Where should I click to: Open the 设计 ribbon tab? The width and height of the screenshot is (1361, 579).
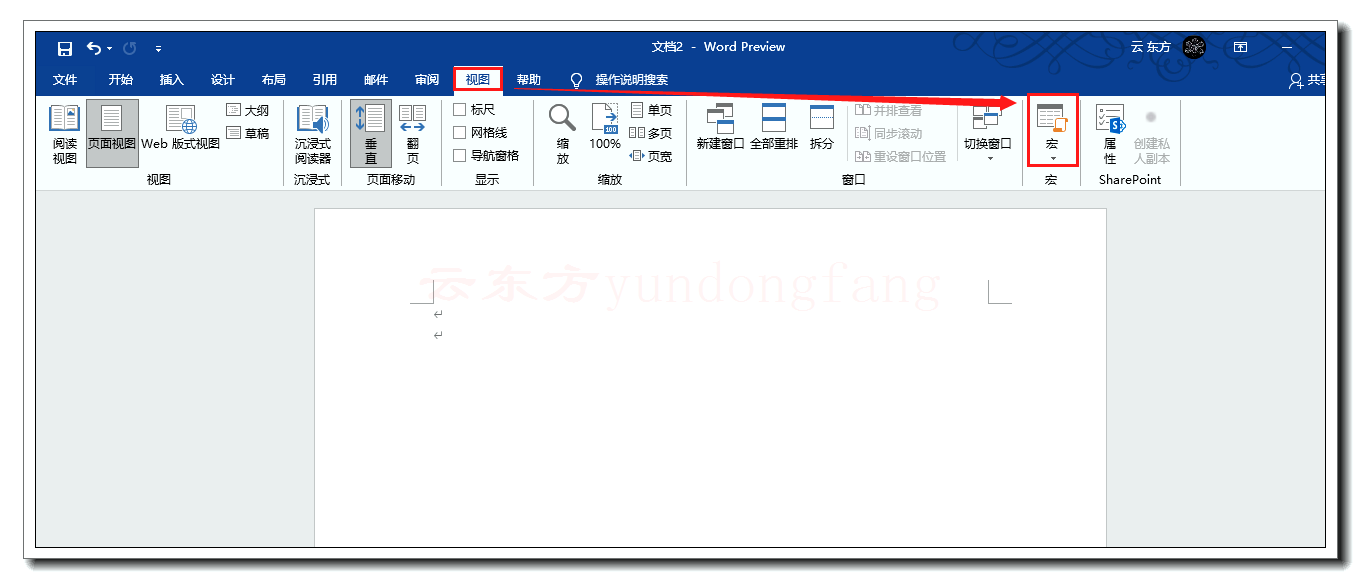pos(223,80)
